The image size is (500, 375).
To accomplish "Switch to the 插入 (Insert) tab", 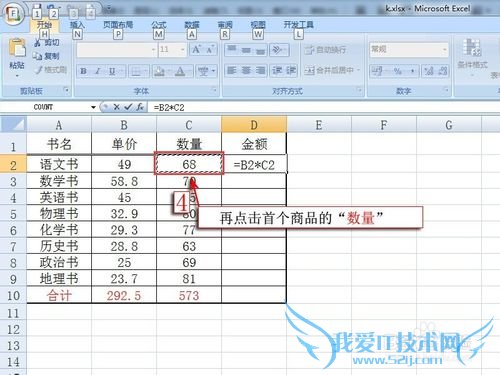I will [77, 25].
